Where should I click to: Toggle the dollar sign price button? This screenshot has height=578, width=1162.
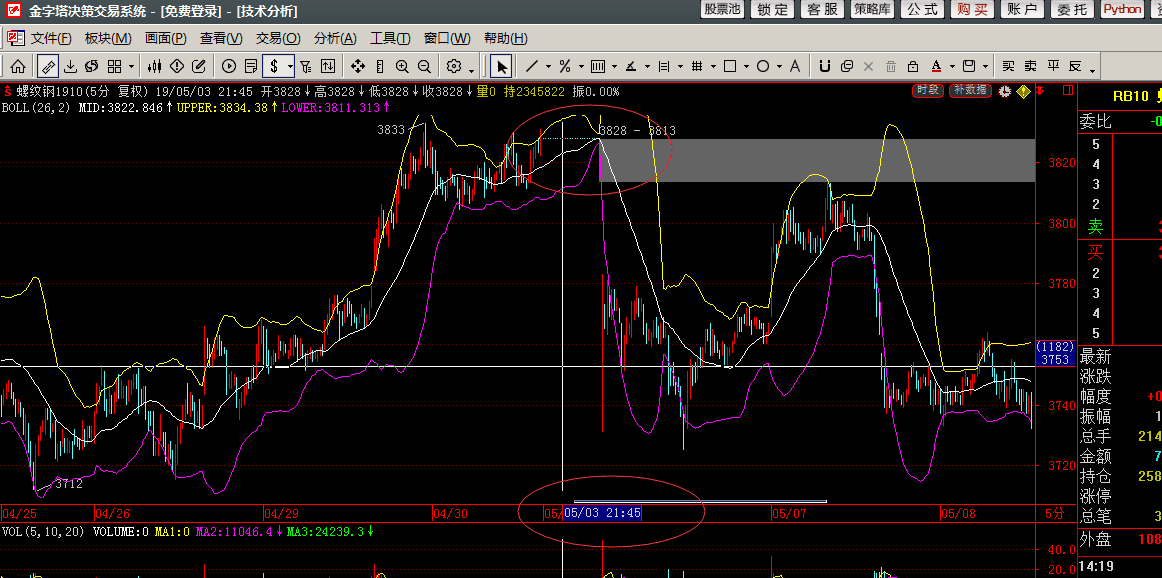(x=273, y=67)
